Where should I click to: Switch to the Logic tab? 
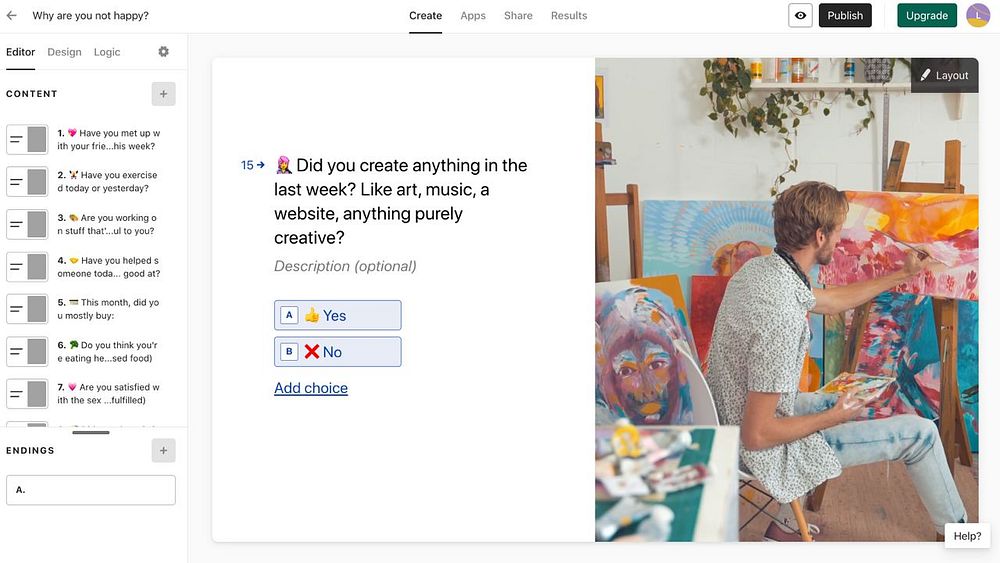click(107, 52)
